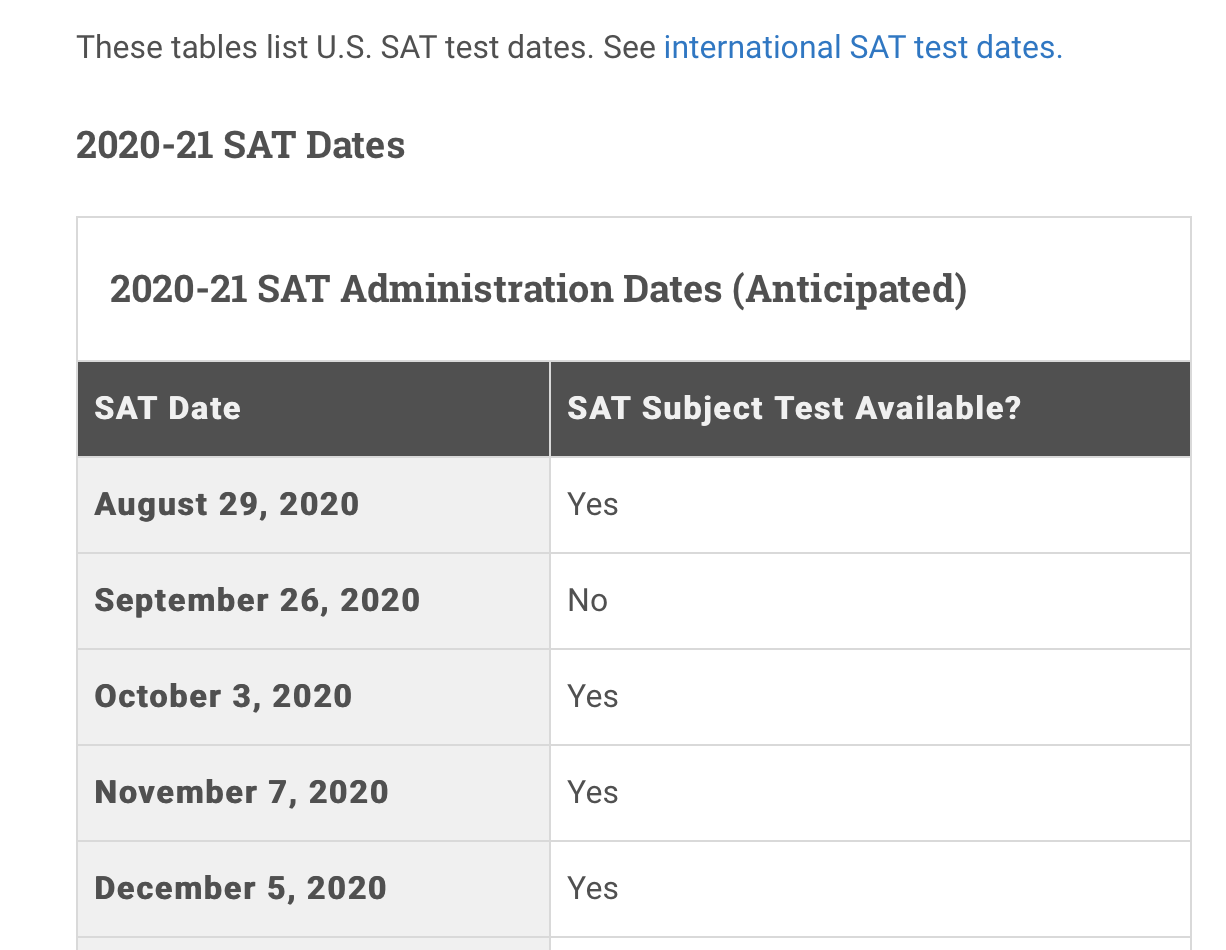The width and height of the screenshot is (1226, 950).
Task: Click the 'Yes' cell in the August 29 row
Action: pos(870,505)
